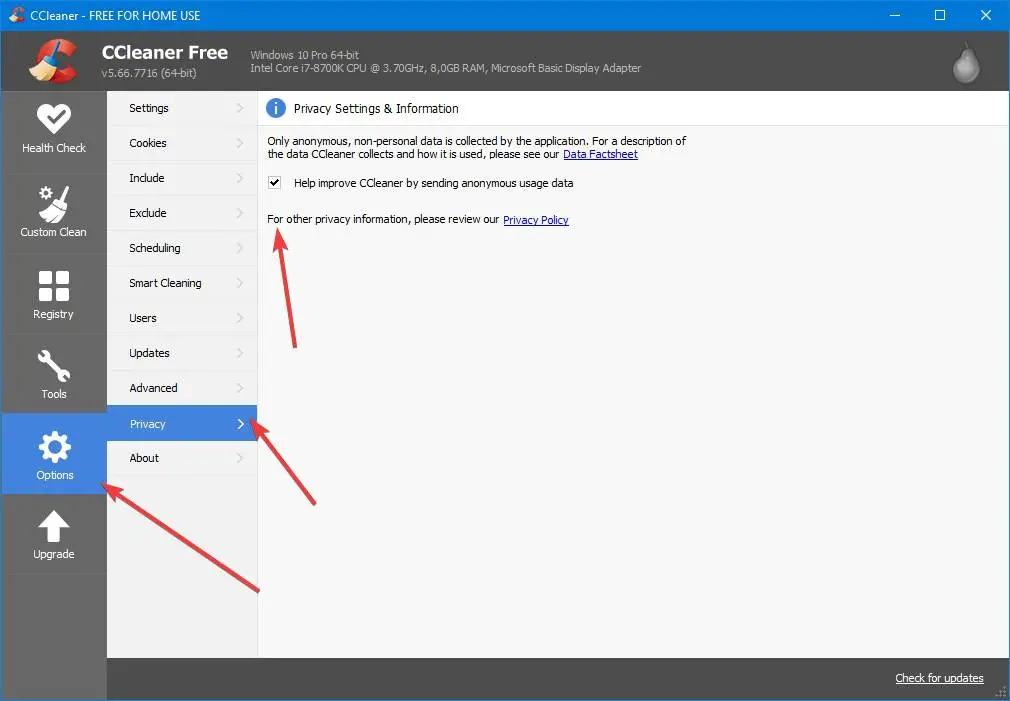The image size is (1010, 701).
Task: Close the CCleaner window
Action: point(986,15)
